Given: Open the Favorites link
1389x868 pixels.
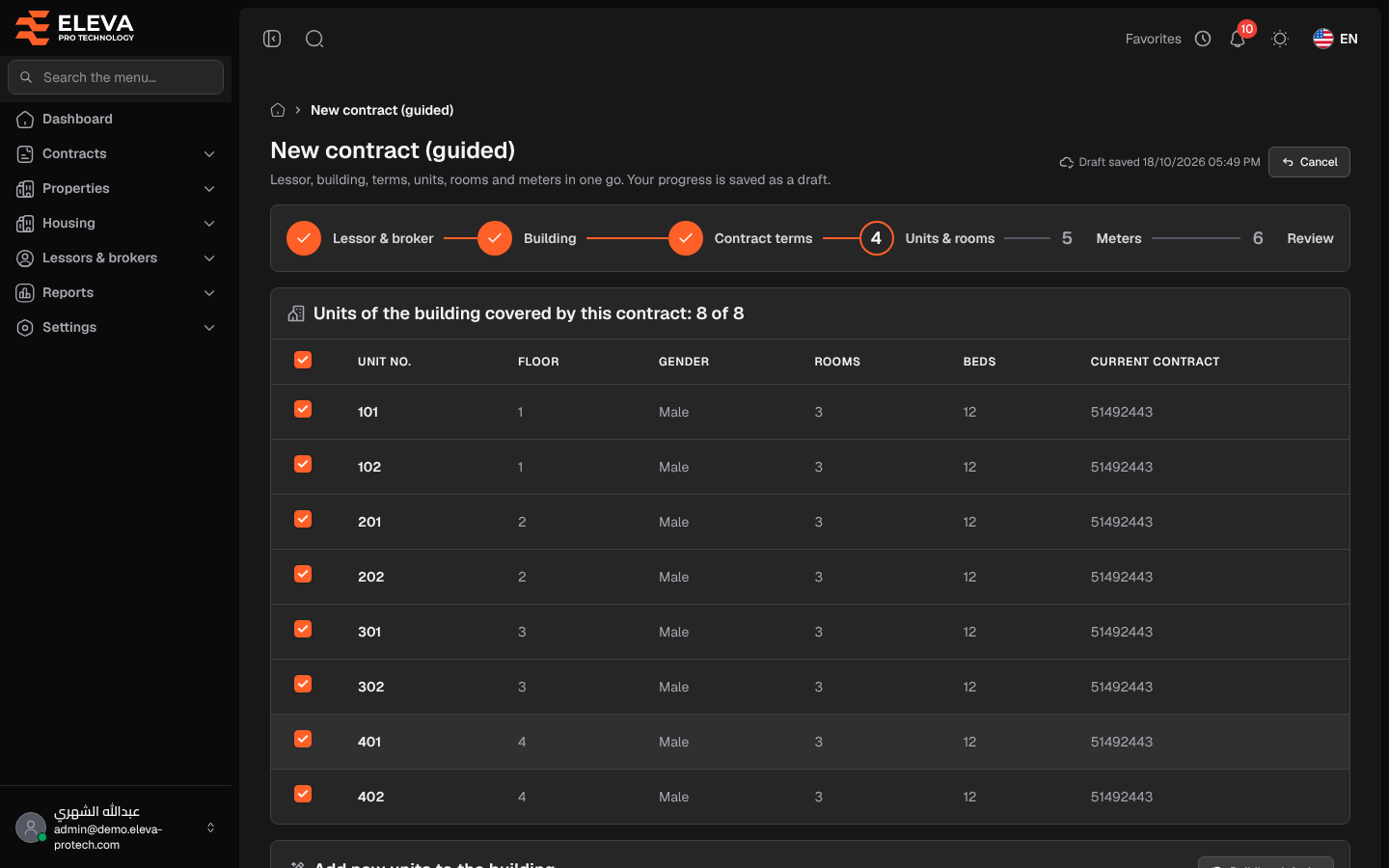Looking at the screenshot, I should coord(1153,39).
